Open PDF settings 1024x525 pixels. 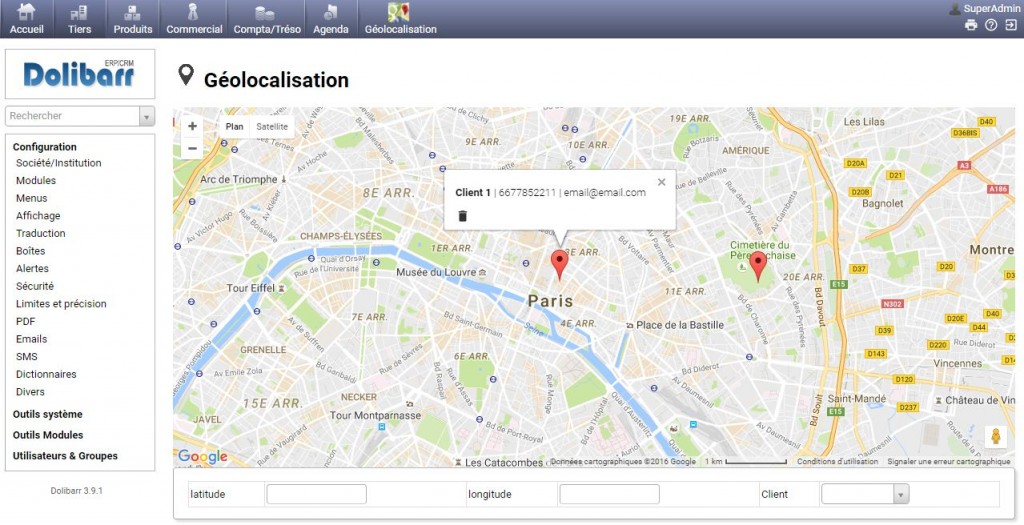pos(25,322)
